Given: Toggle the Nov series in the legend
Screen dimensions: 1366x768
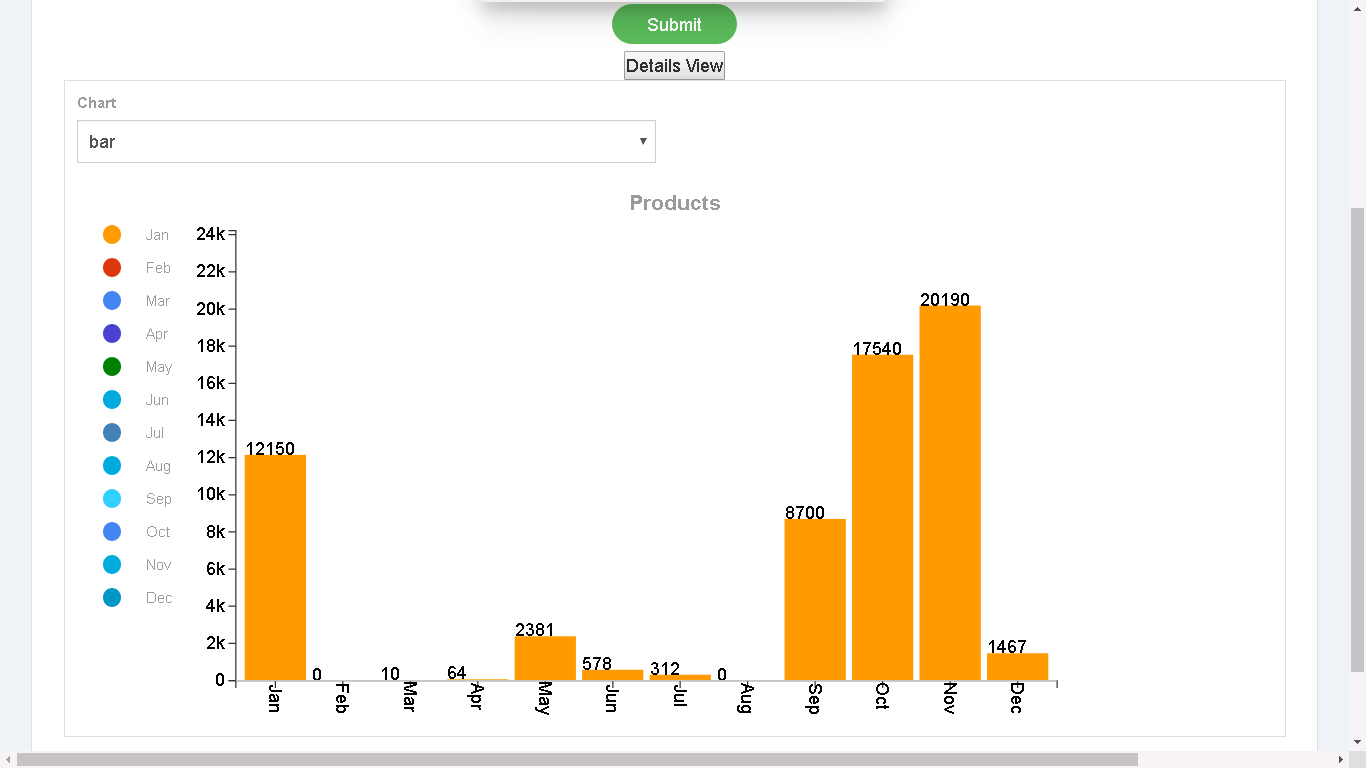Looking at the screenshot, I should [111, 564].
